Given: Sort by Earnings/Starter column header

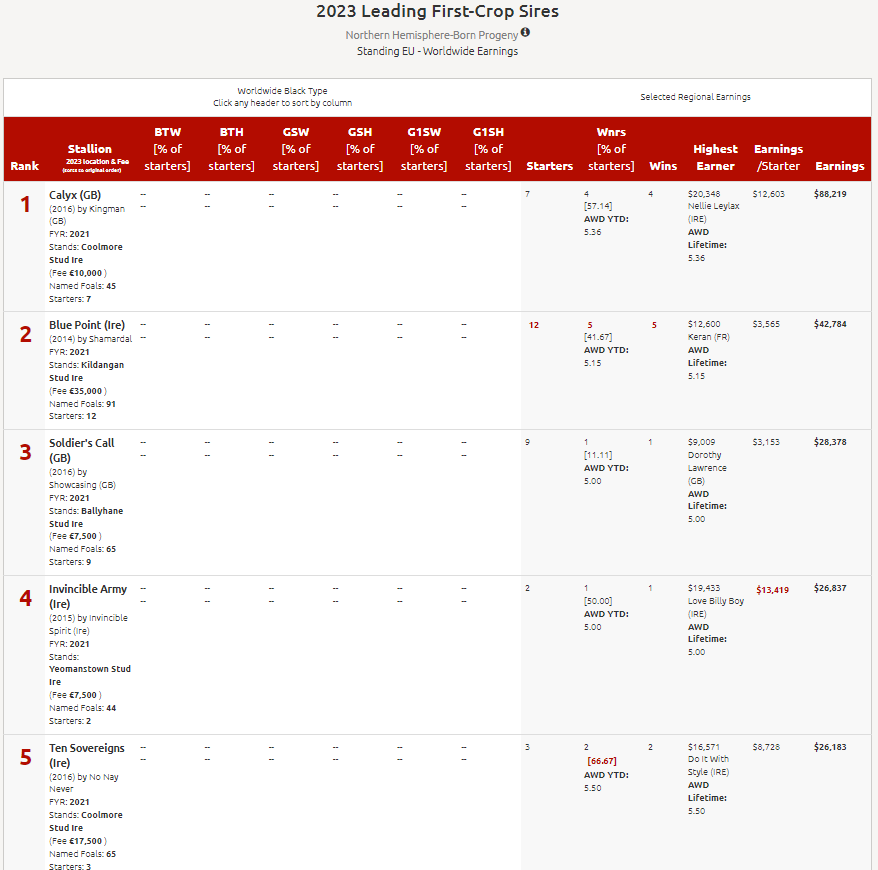Looking at the screenshot, I should pos(778,157).
